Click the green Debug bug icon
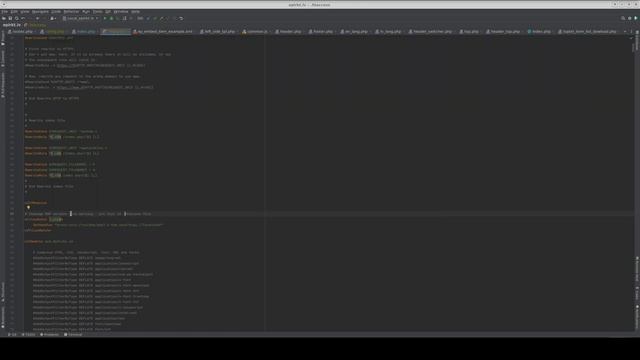640x360 pixels. [111, 18]
